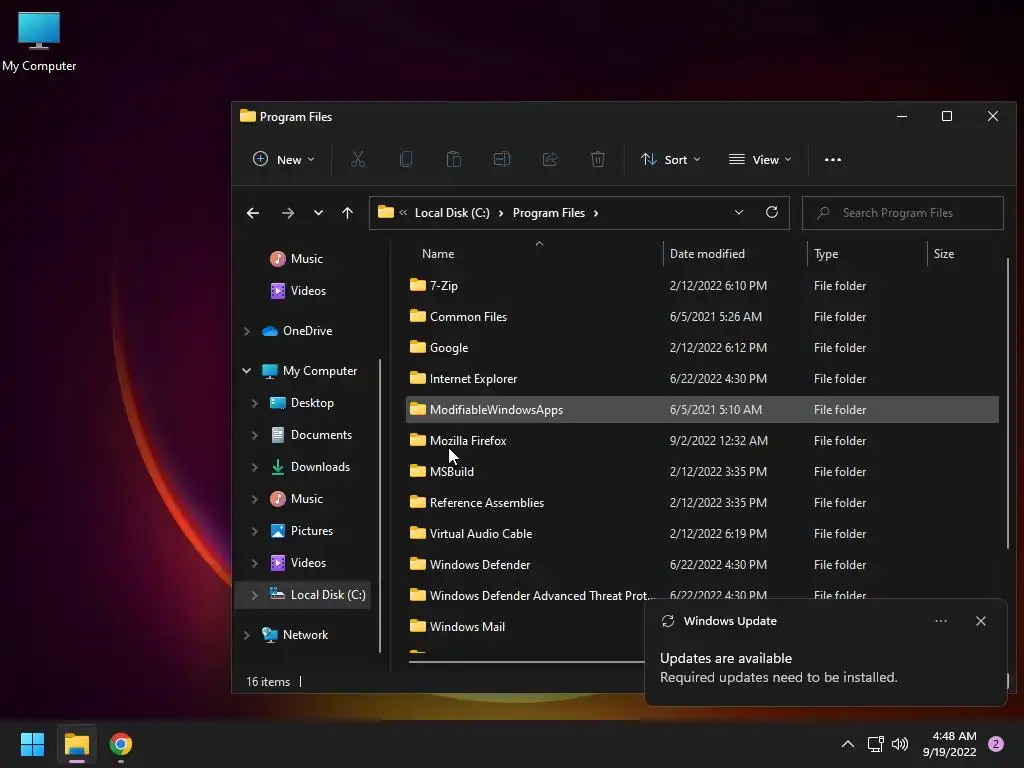Click the navigation pane vertical scrollbar
This screenshot has height=768, width=1024.
(x=380, y=505)
